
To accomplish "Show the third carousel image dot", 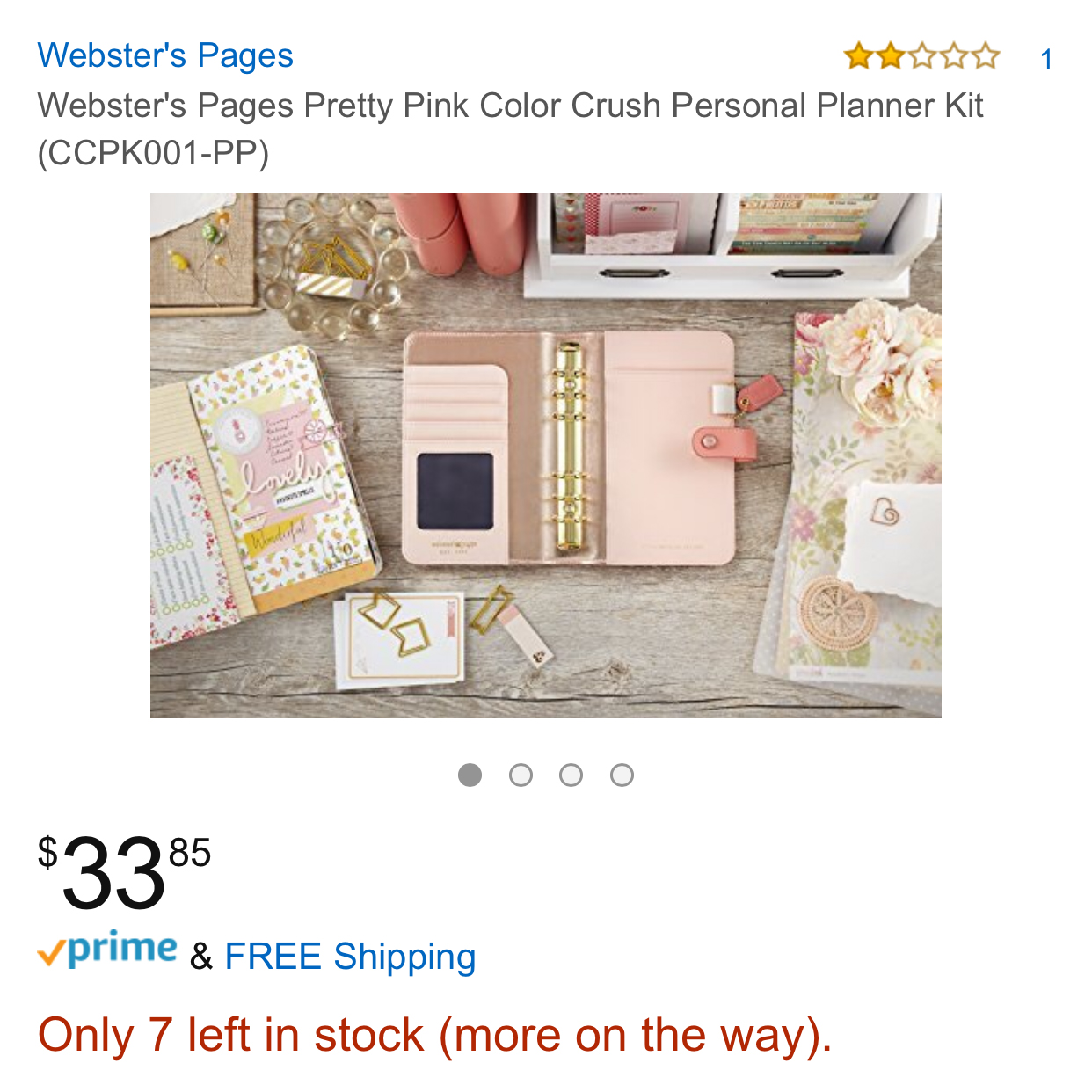I will (x=571, y=775).
